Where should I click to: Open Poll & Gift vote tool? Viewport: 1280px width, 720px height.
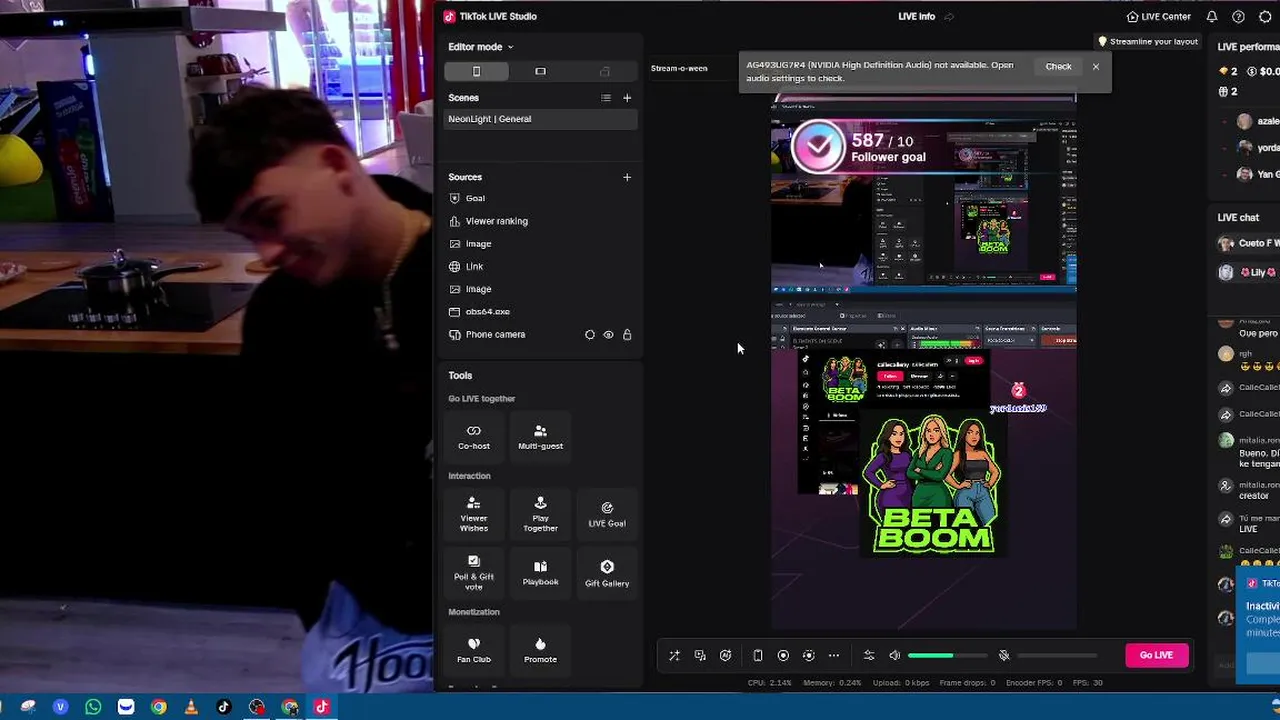(x=474, y=573)
